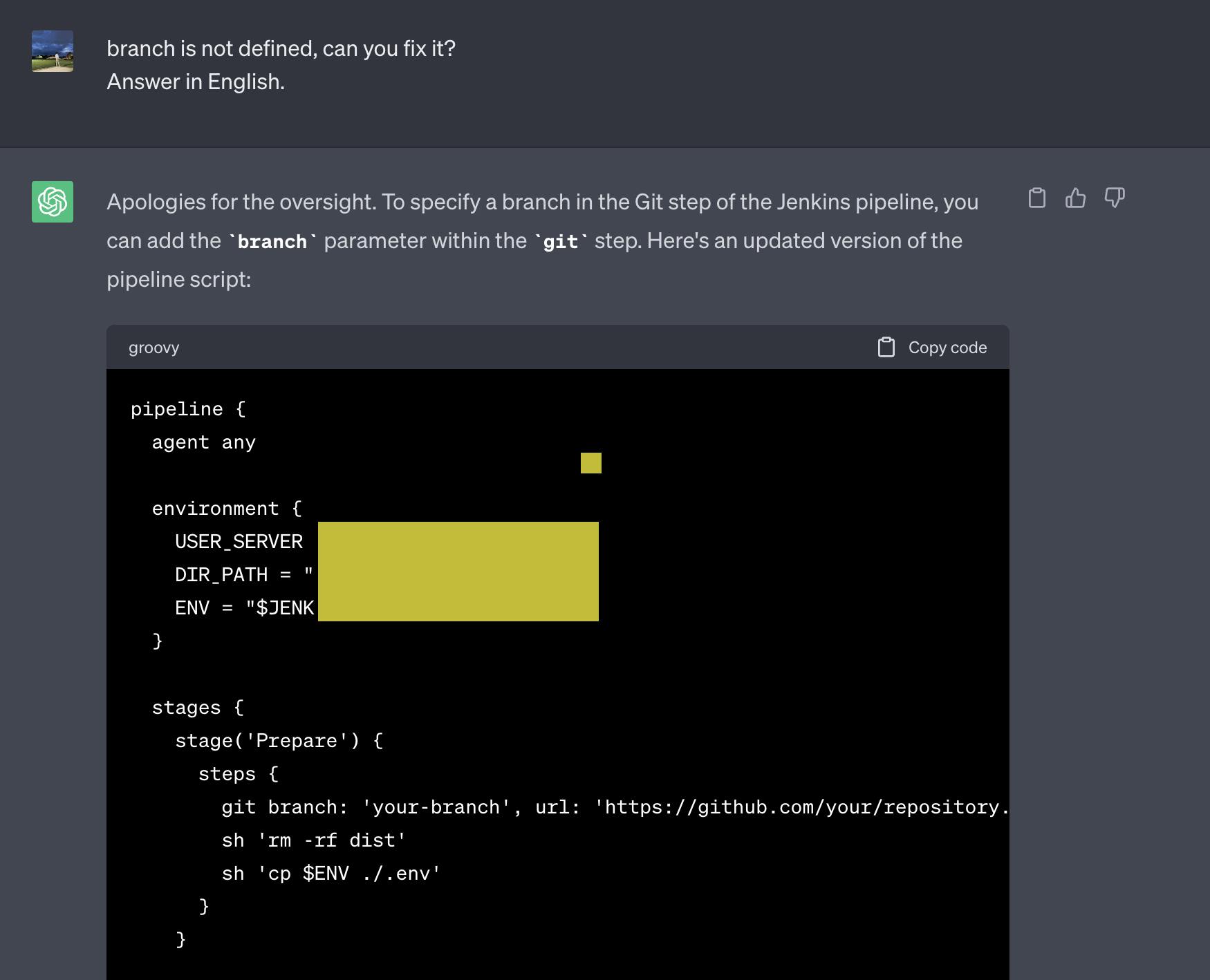Click the thumbs down feedback icon
The image size is (1210, 980).
[x=1114, y=198]
